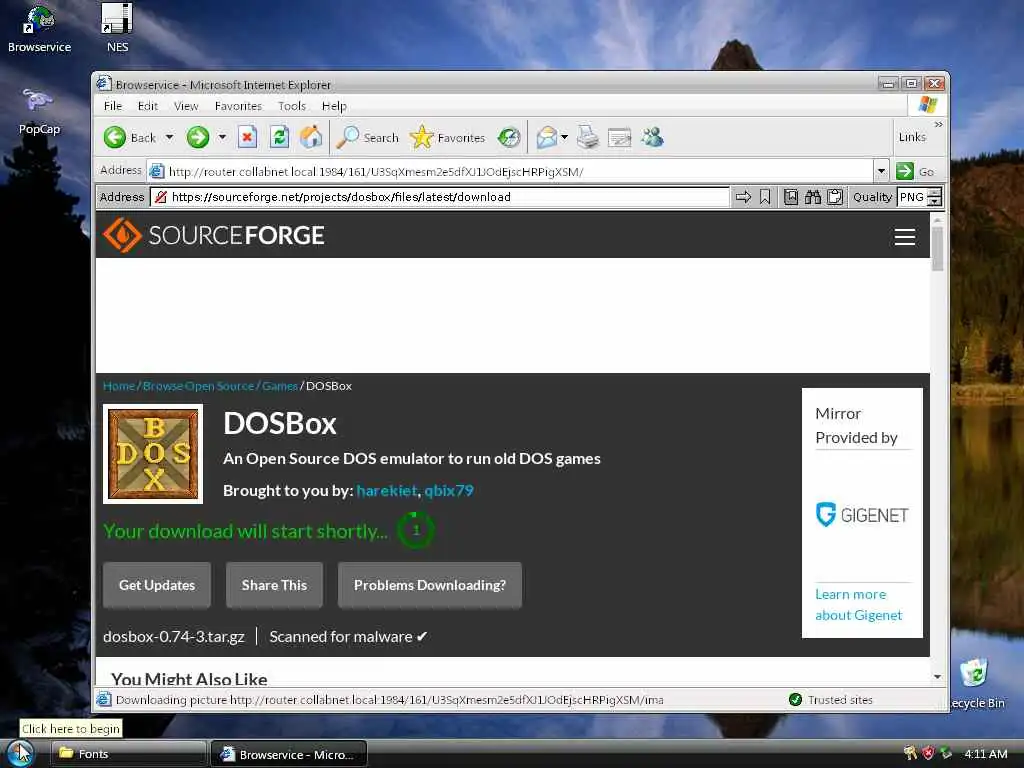The image size is (1024, 768).
Task: Click Learn more about Gigenet link
Action: point(858,605)
